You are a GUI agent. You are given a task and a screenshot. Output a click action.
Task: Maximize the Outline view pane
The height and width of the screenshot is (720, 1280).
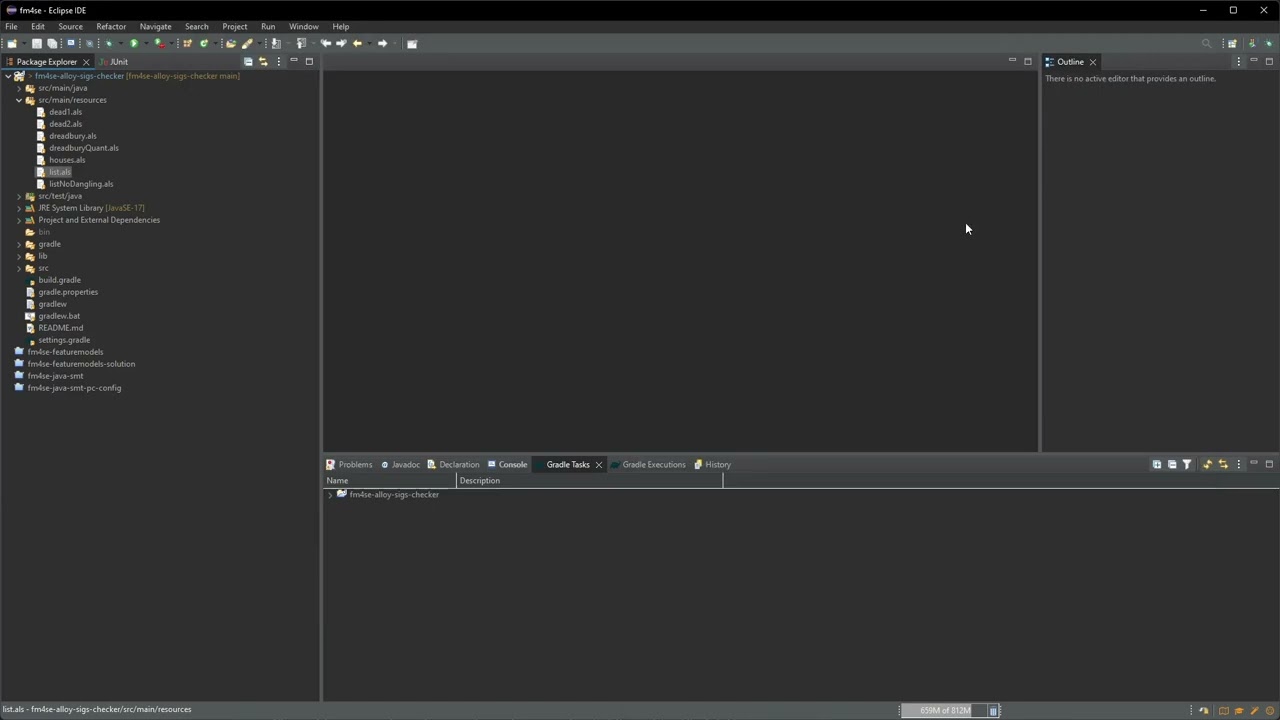tap(1269, 61)
